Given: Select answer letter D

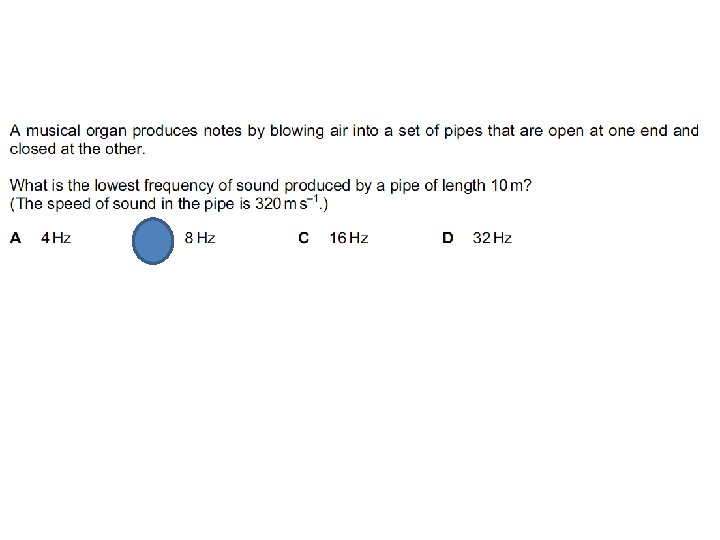Looking at the screenshot, I should pos(448,238).
